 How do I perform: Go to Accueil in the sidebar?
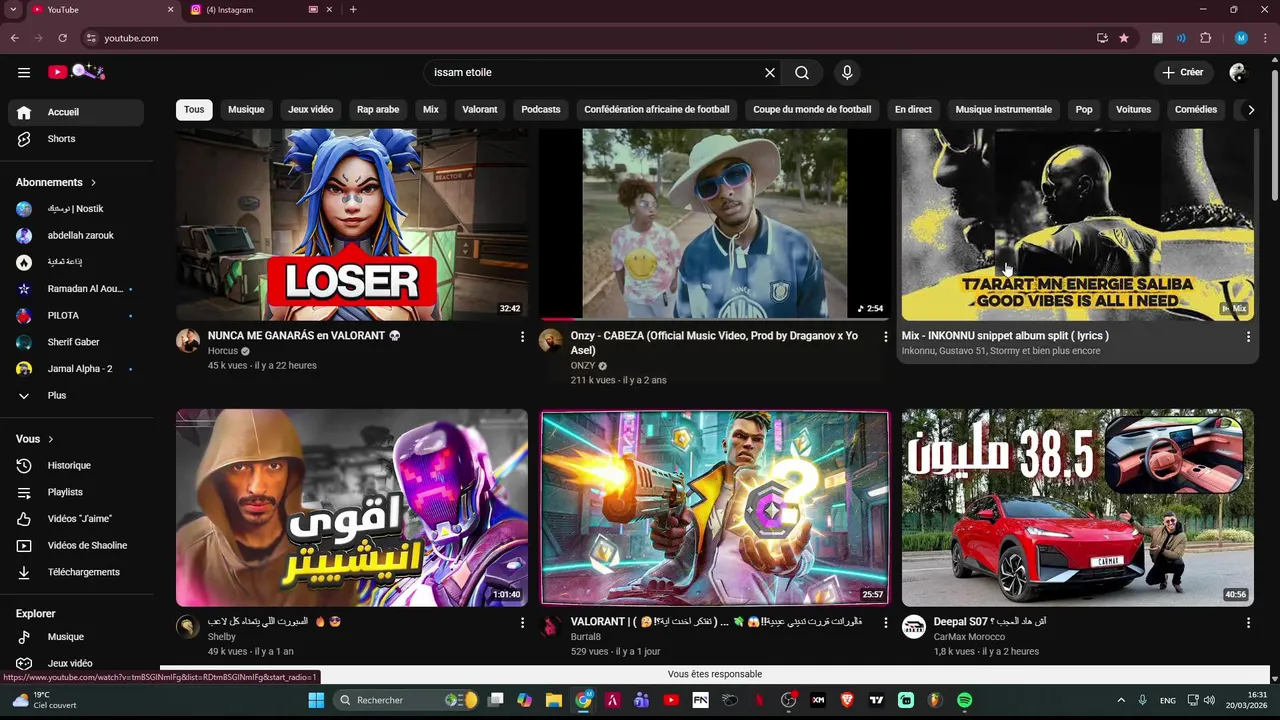[x=76, y=112]
